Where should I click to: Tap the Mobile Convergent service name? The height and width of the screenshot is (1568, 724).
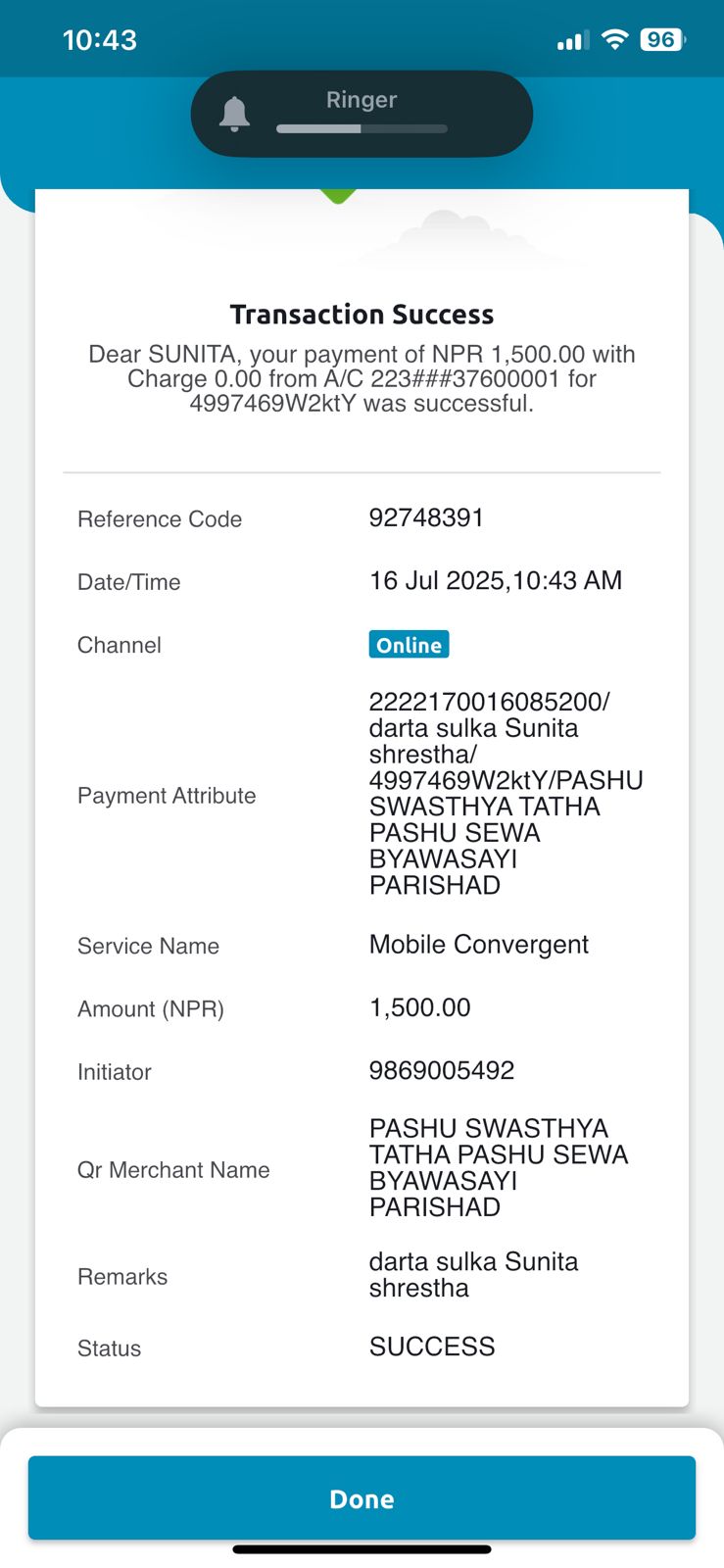479,945
